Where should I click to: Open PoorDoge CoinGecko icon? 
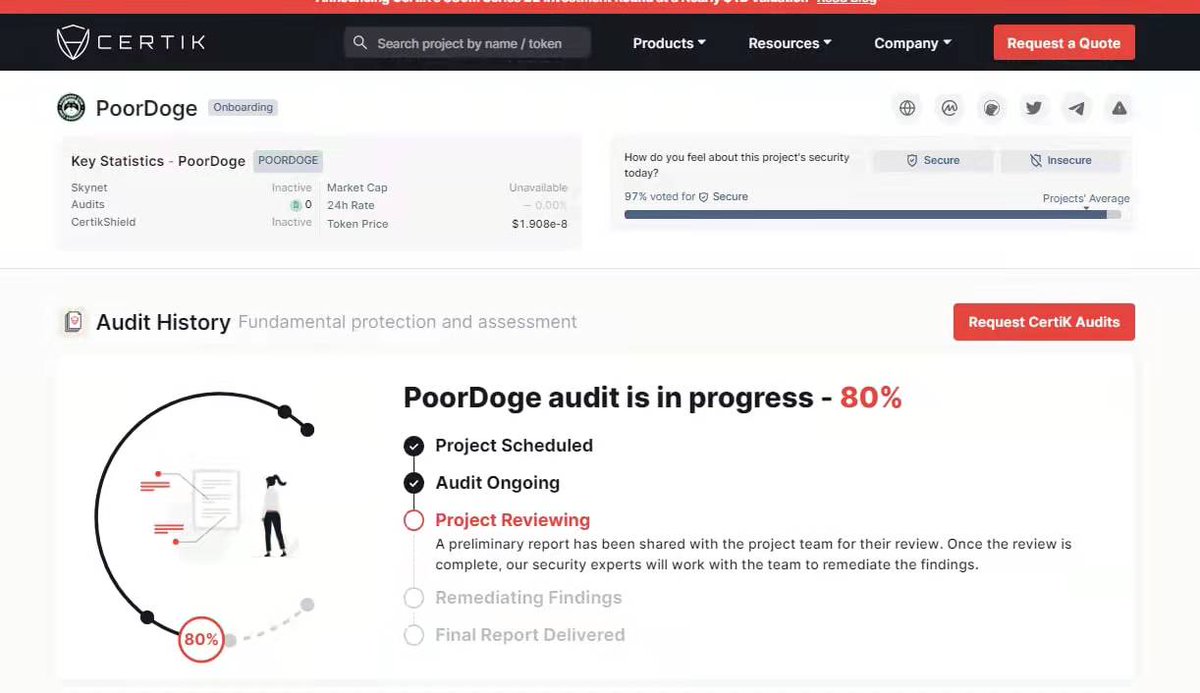coord(991,108)
